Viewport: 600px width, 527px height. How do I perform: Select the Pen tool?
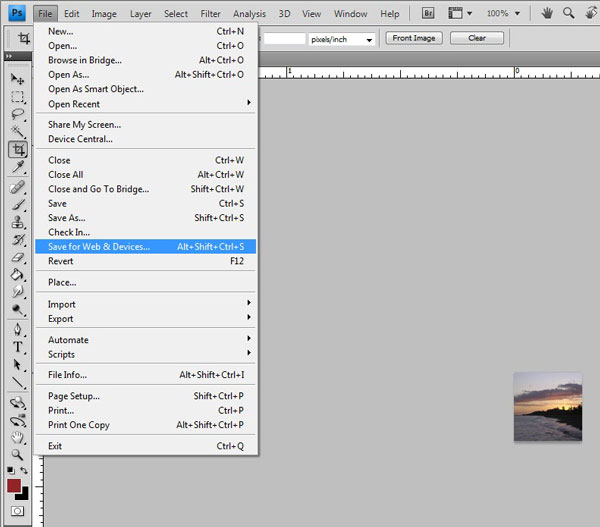click(x=18, y=330)
